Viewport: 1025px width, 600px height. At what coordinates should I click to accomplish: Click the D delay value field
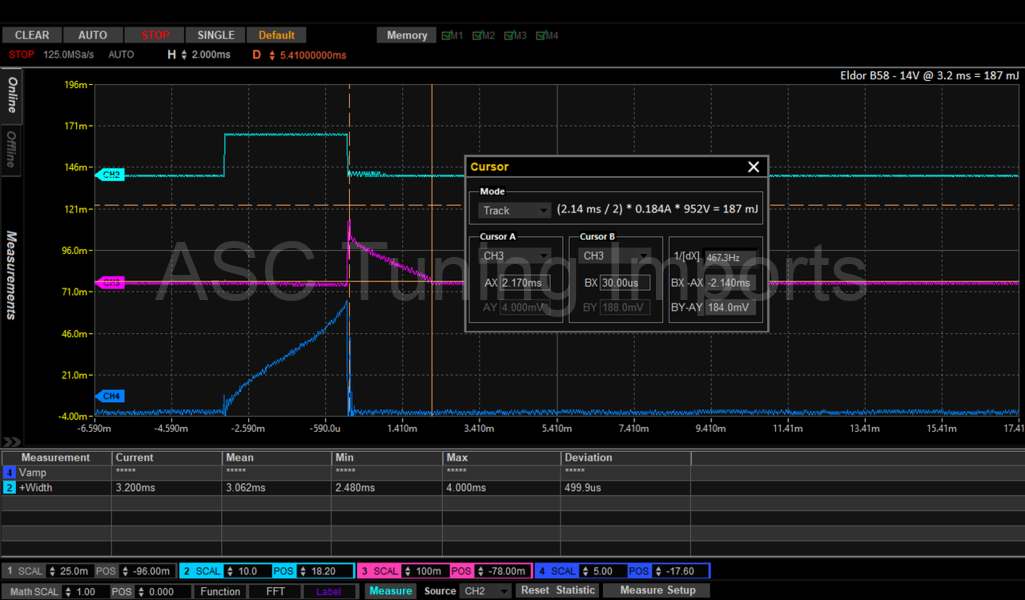313,56
